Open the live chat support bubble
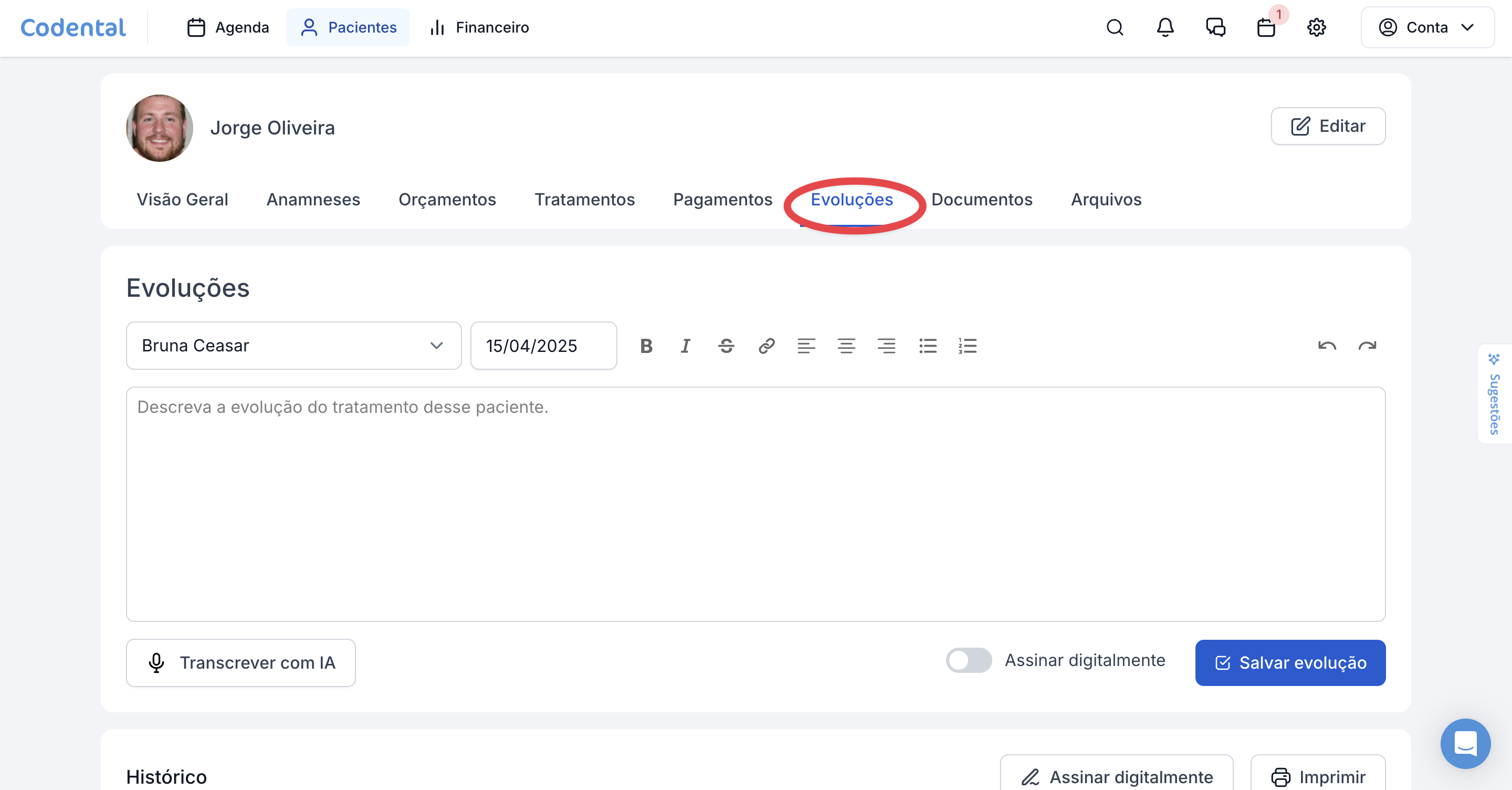The width and height of the screenshot is (1512, 790). point(1465,744)
